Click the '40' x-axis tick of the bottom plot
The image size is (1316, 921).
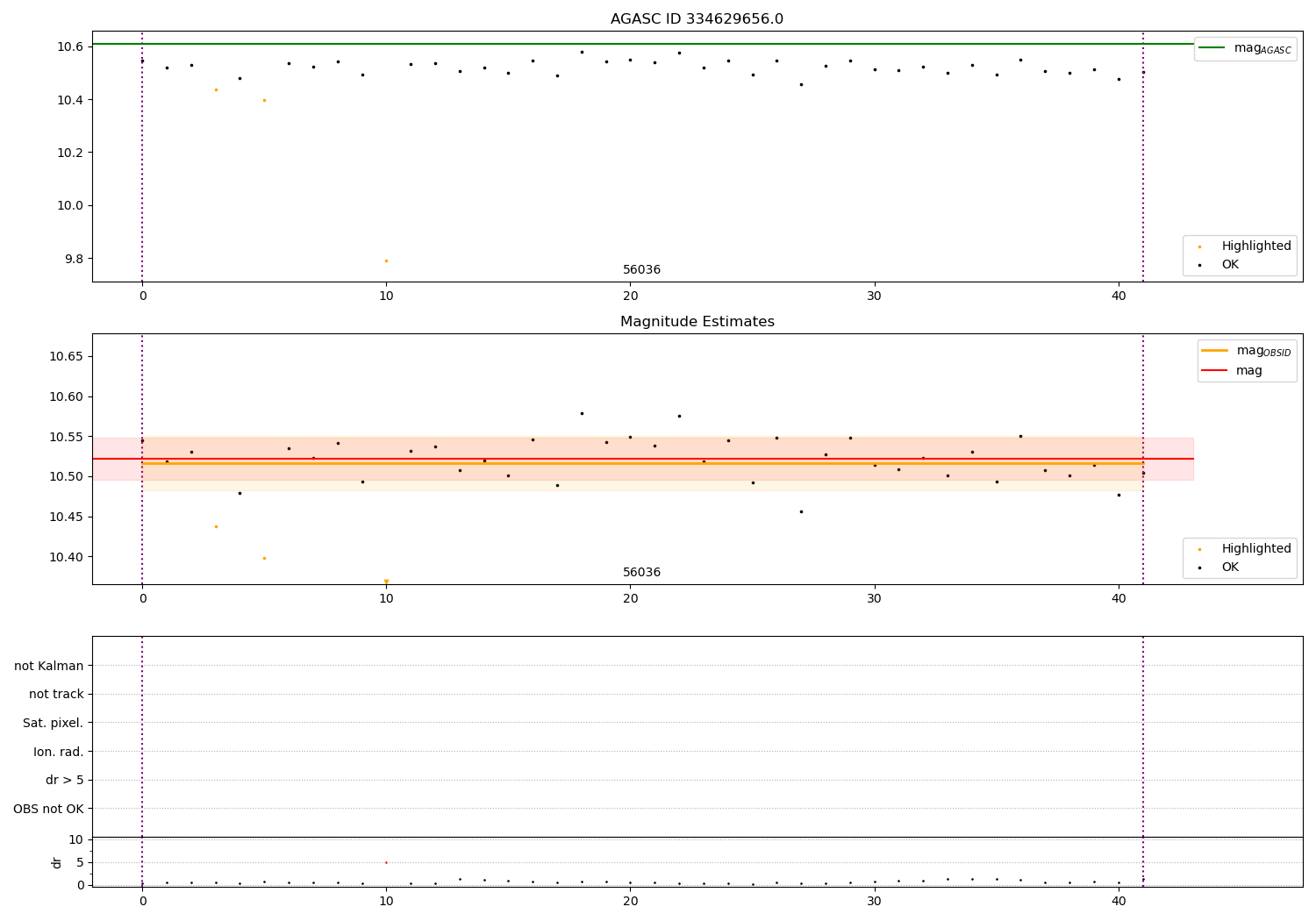[x=1119, y=901]
